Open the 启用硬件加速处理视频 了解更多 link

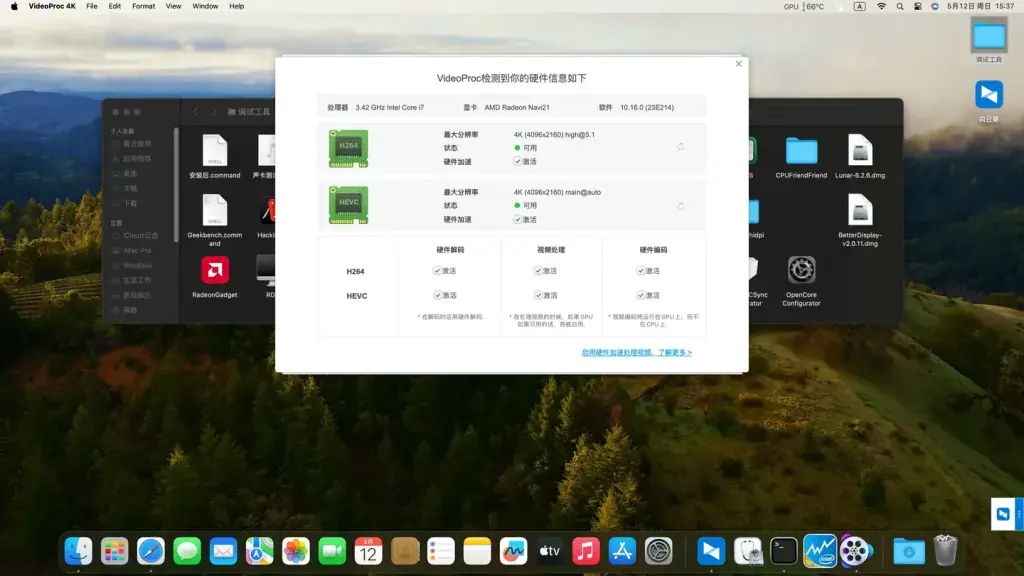pos(636,352)
